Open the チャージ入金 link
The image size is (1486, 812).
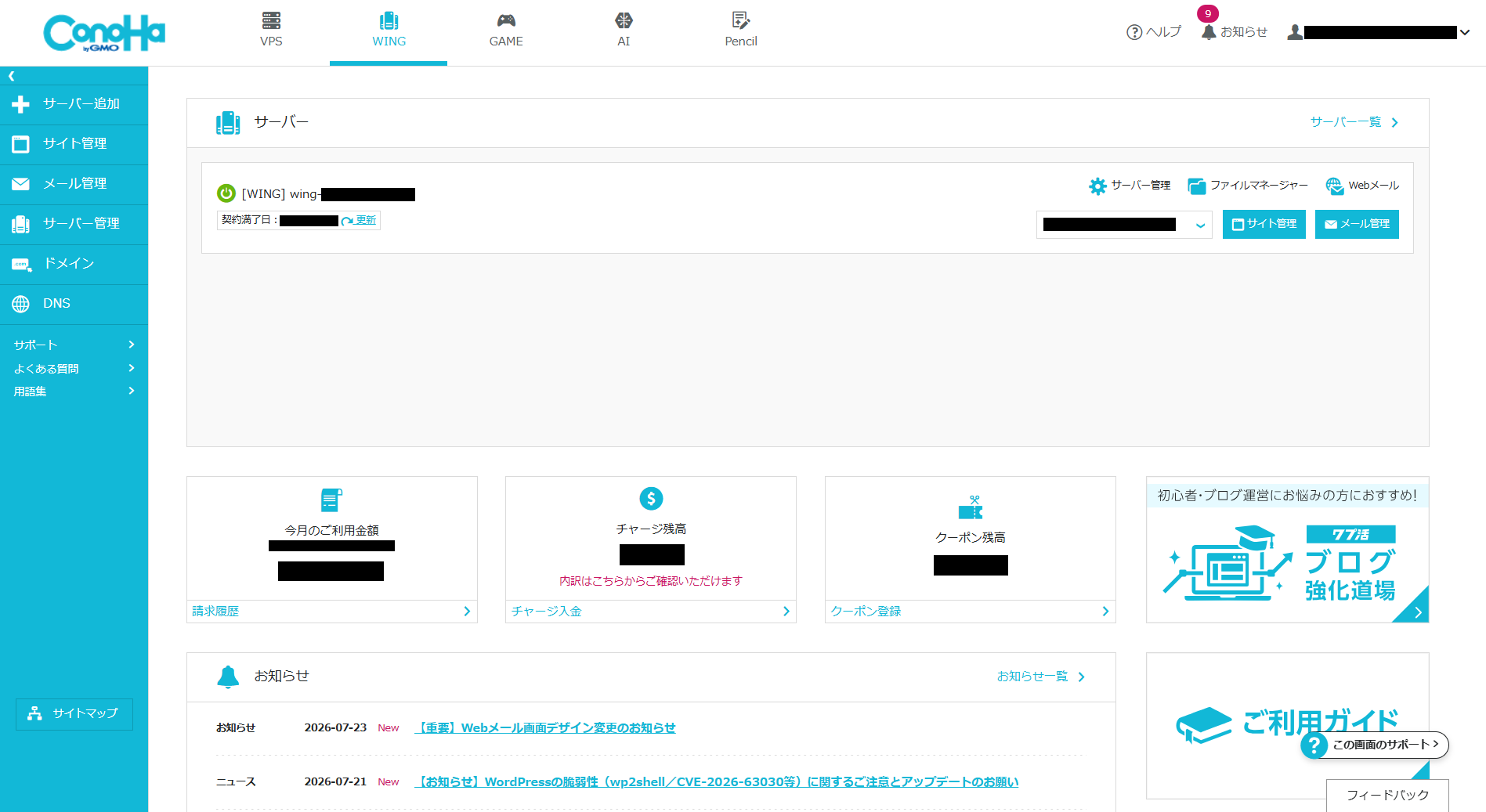pyautogui.click(x=651, y=612)
